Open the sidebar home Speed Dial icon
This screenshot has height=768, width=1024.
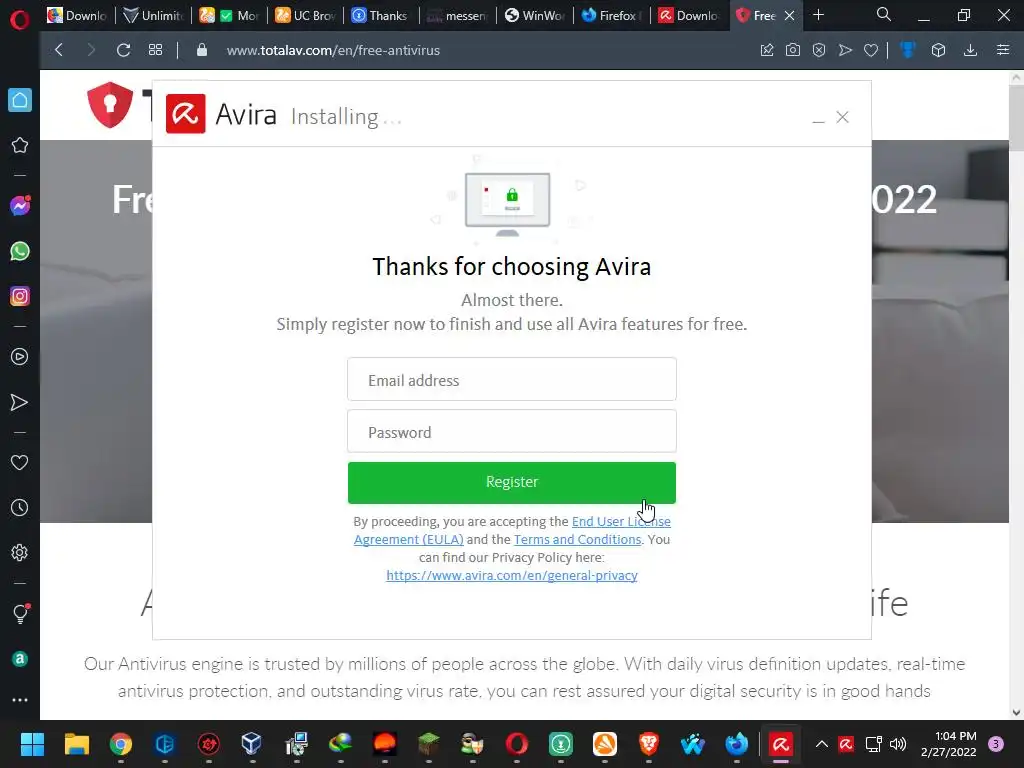point(20,100)
